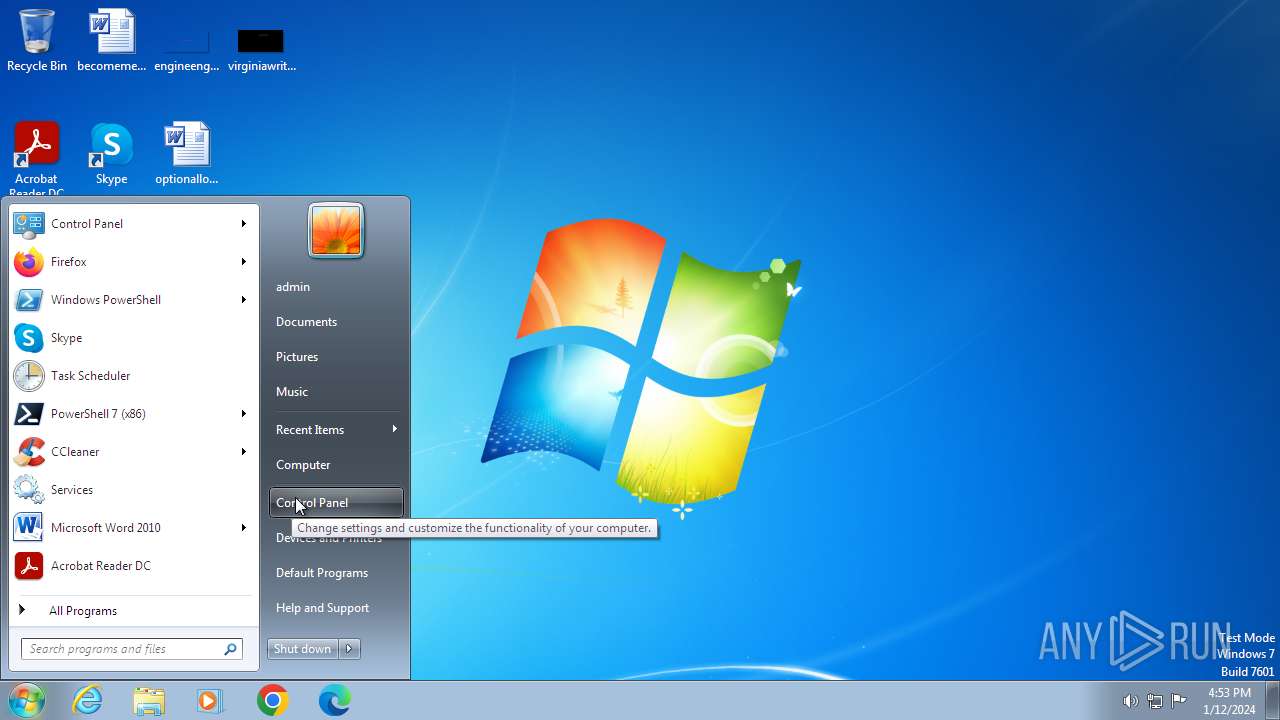Open shutdown options arrow next to Shut down
The width and height of the screenshot is (1280, 720).
coord(349,649)
